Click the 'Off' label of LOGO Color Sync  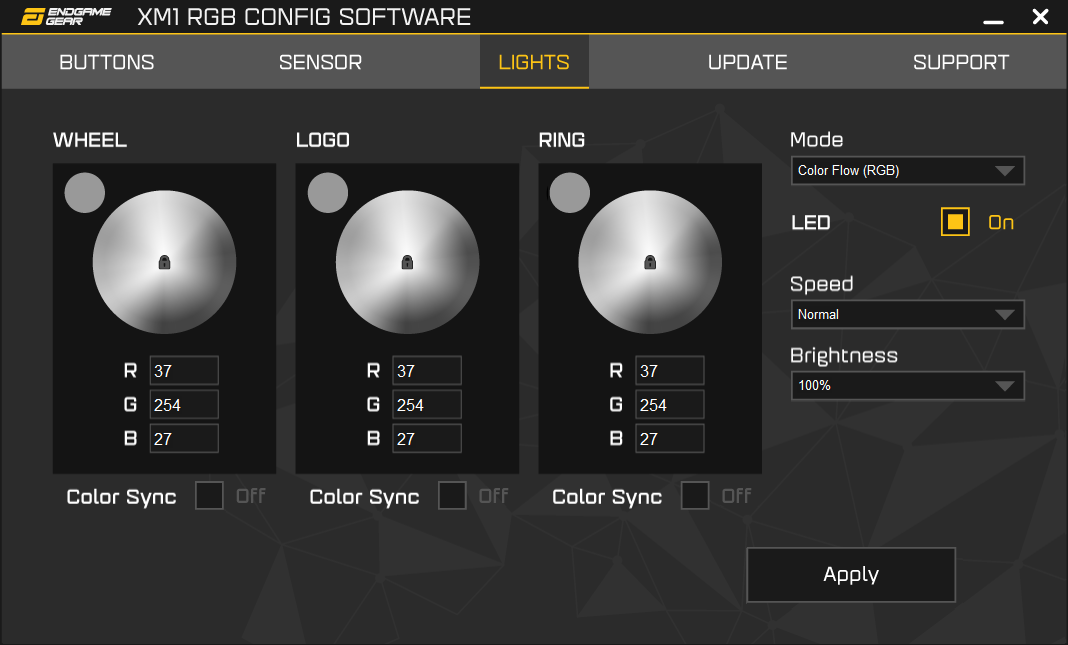coord(494,496)
